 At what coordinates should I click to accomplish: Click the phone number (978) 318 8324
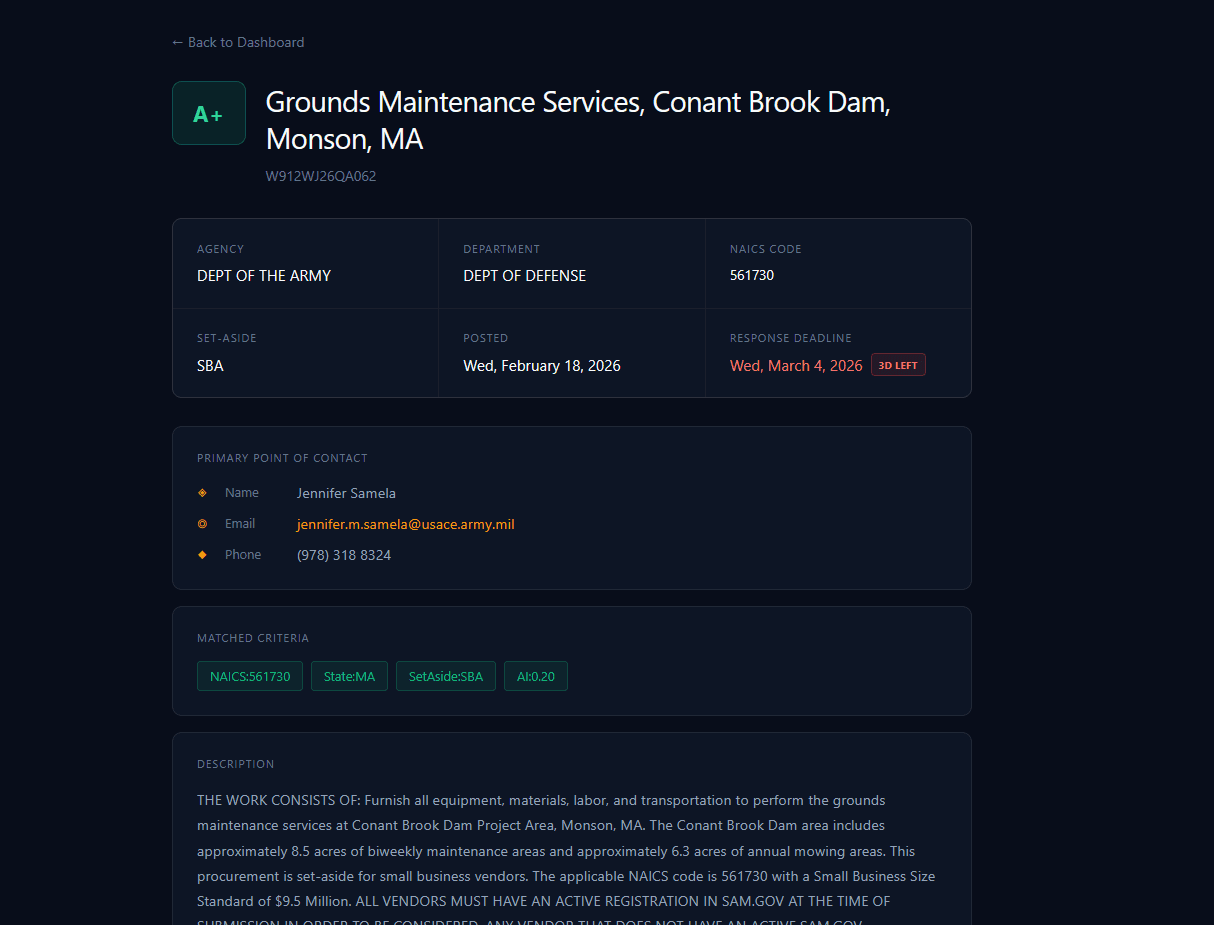tap(344, 554)
